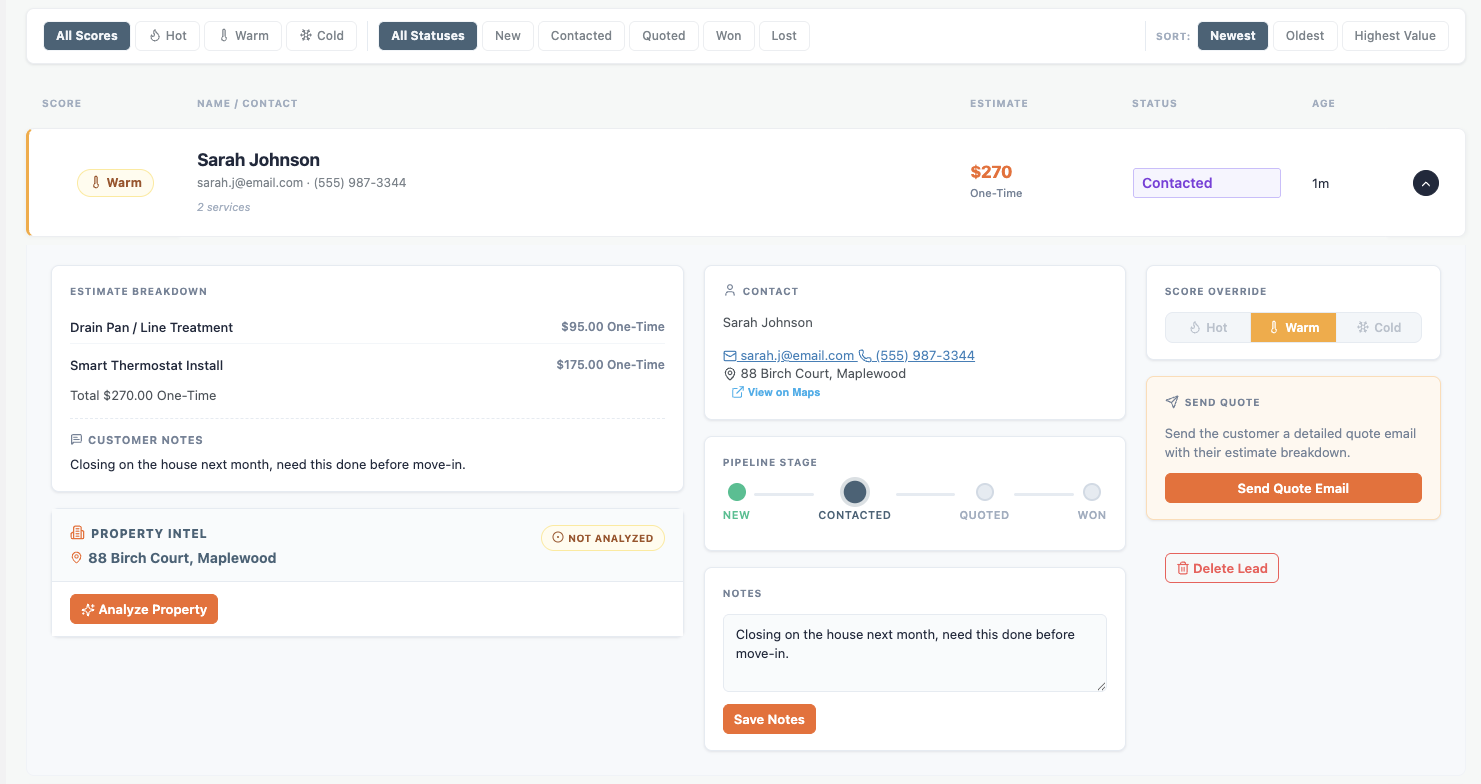Sort leads by Highest Value

click(1395, 36)
